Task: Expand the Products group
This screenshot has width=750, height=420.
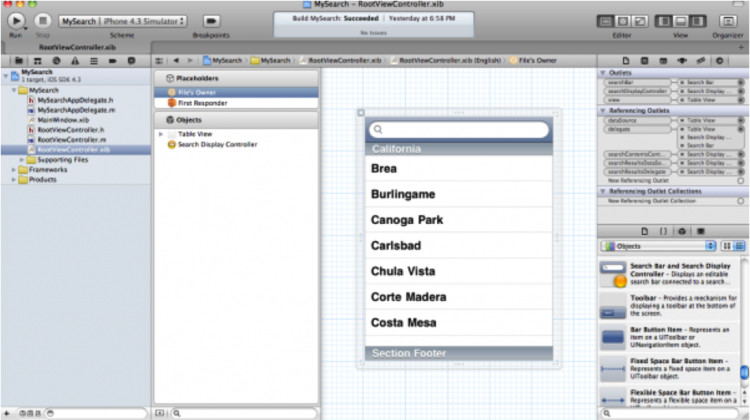Action: [14, 180]
